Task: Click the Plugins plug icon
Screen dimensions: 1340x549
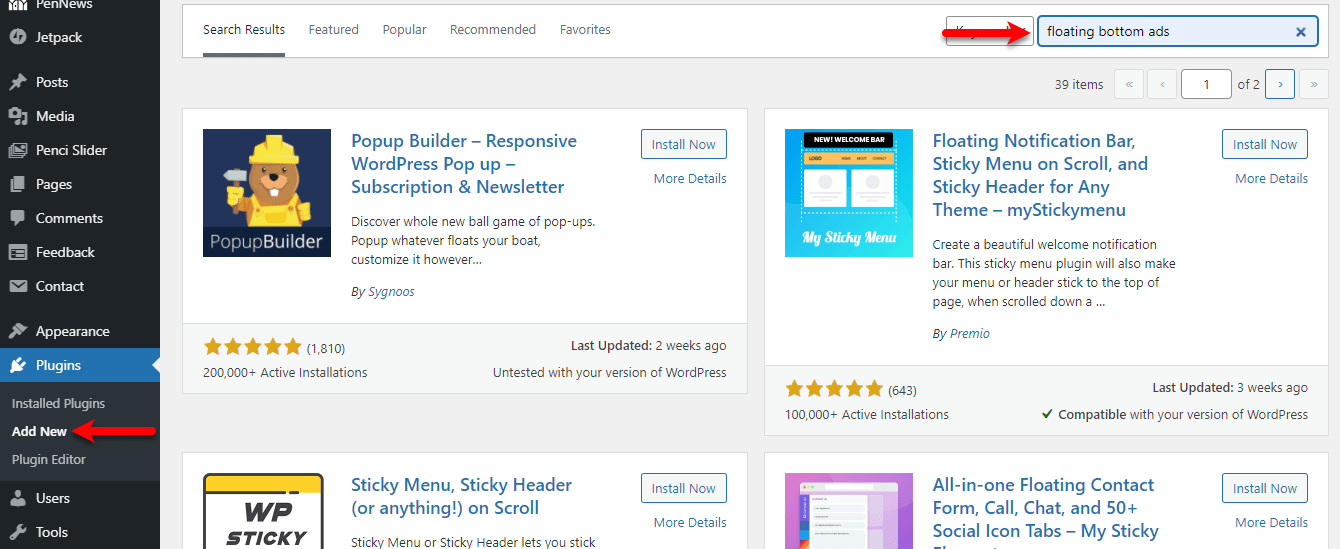Action: coord(18,365)
